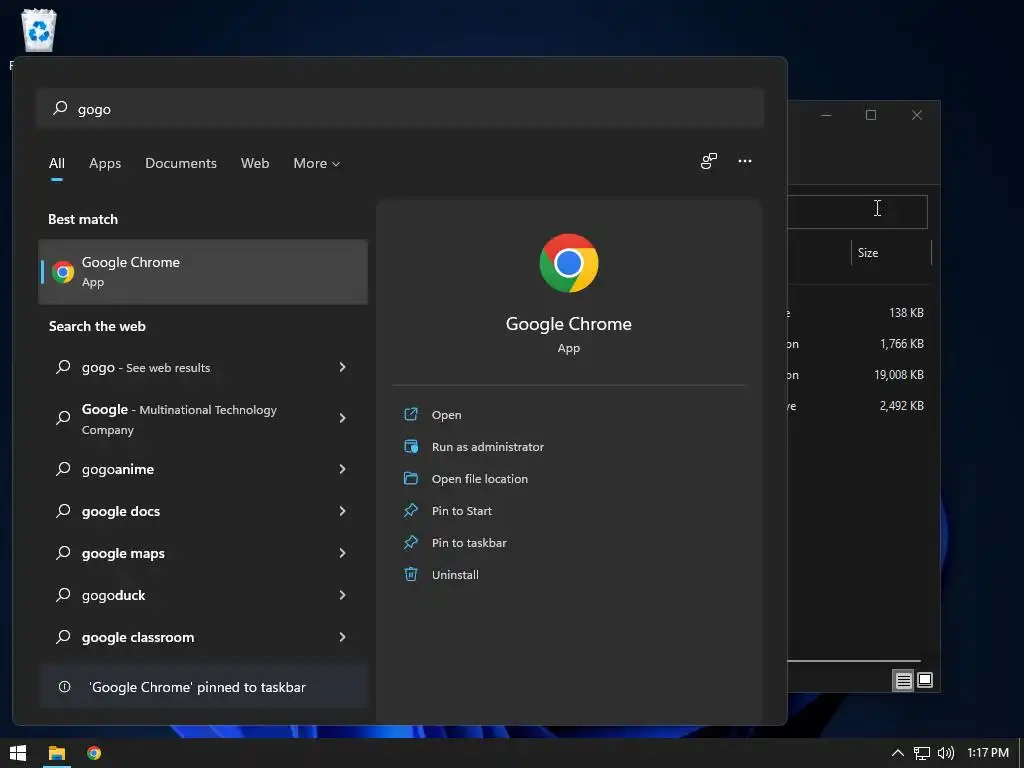Select the google classroom web suggestion
Image resolution: width=1024 pixels, height=768 pixels.
pyautogui.click(x=203, y=637)
